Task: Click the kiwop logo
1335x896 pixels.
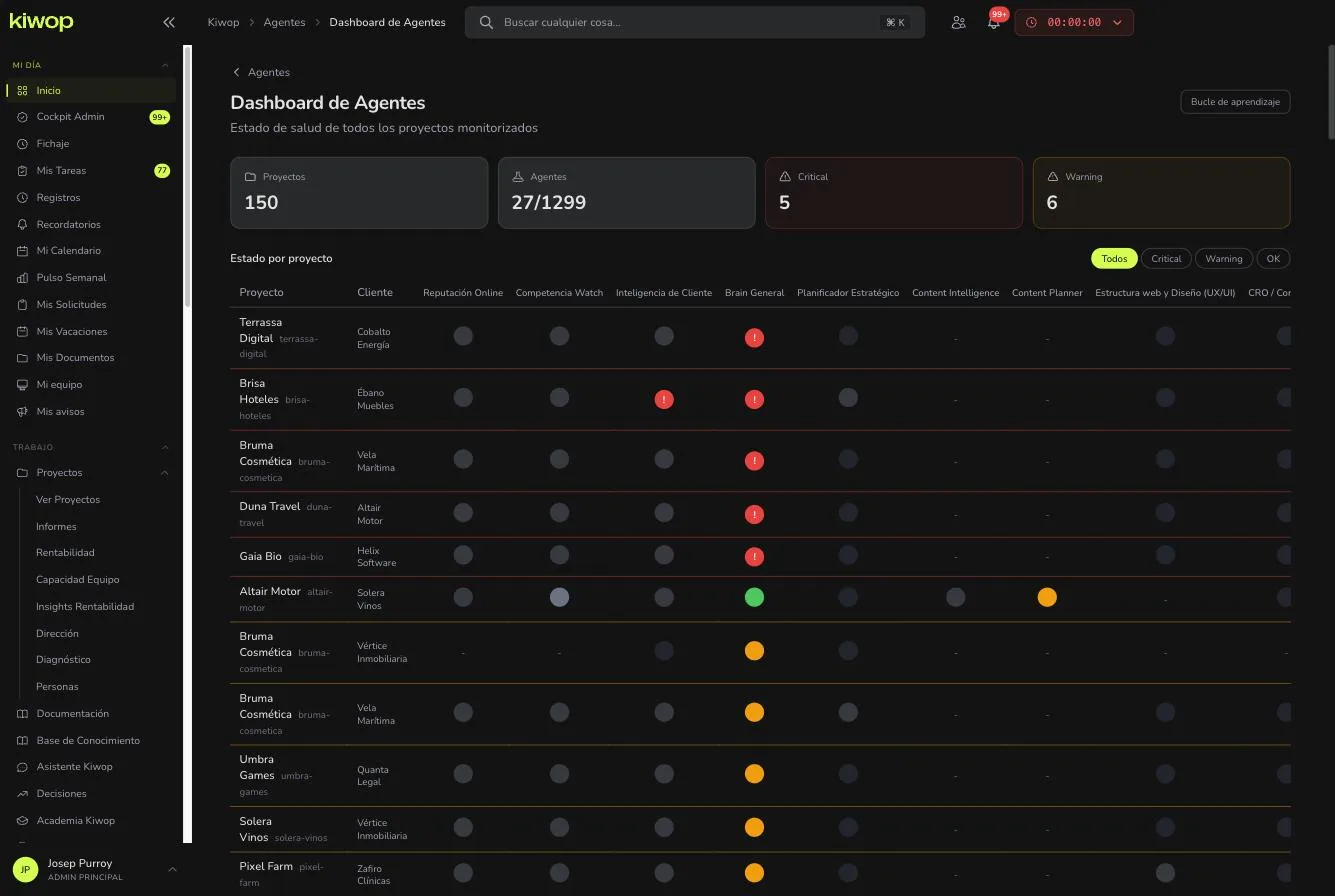Action: pos(41,21)
